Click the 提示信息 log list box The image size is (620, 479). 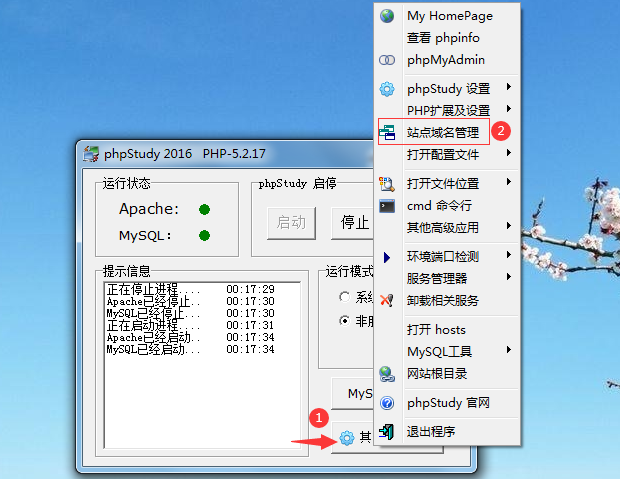click(202, 365)
